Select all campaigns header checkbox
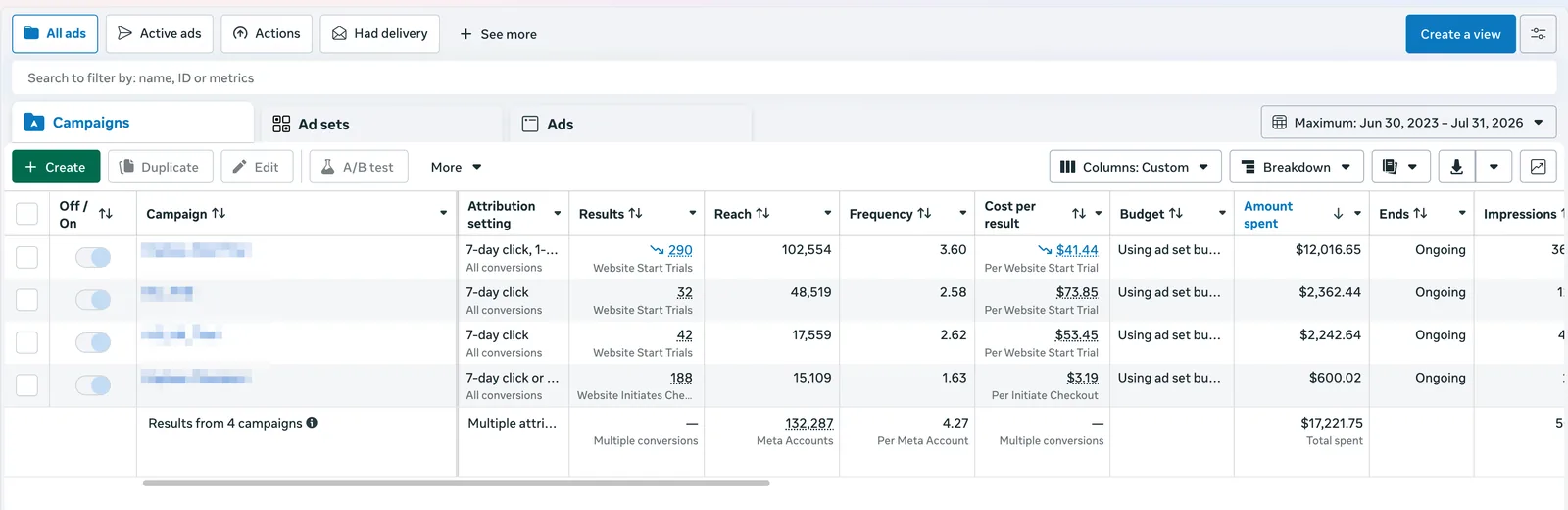 pos(27,214)
